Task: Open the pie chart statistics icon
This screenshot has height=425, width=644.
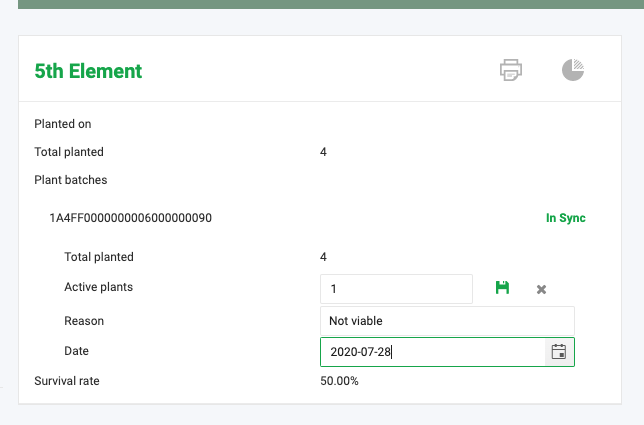Action: tap(573, 70)
